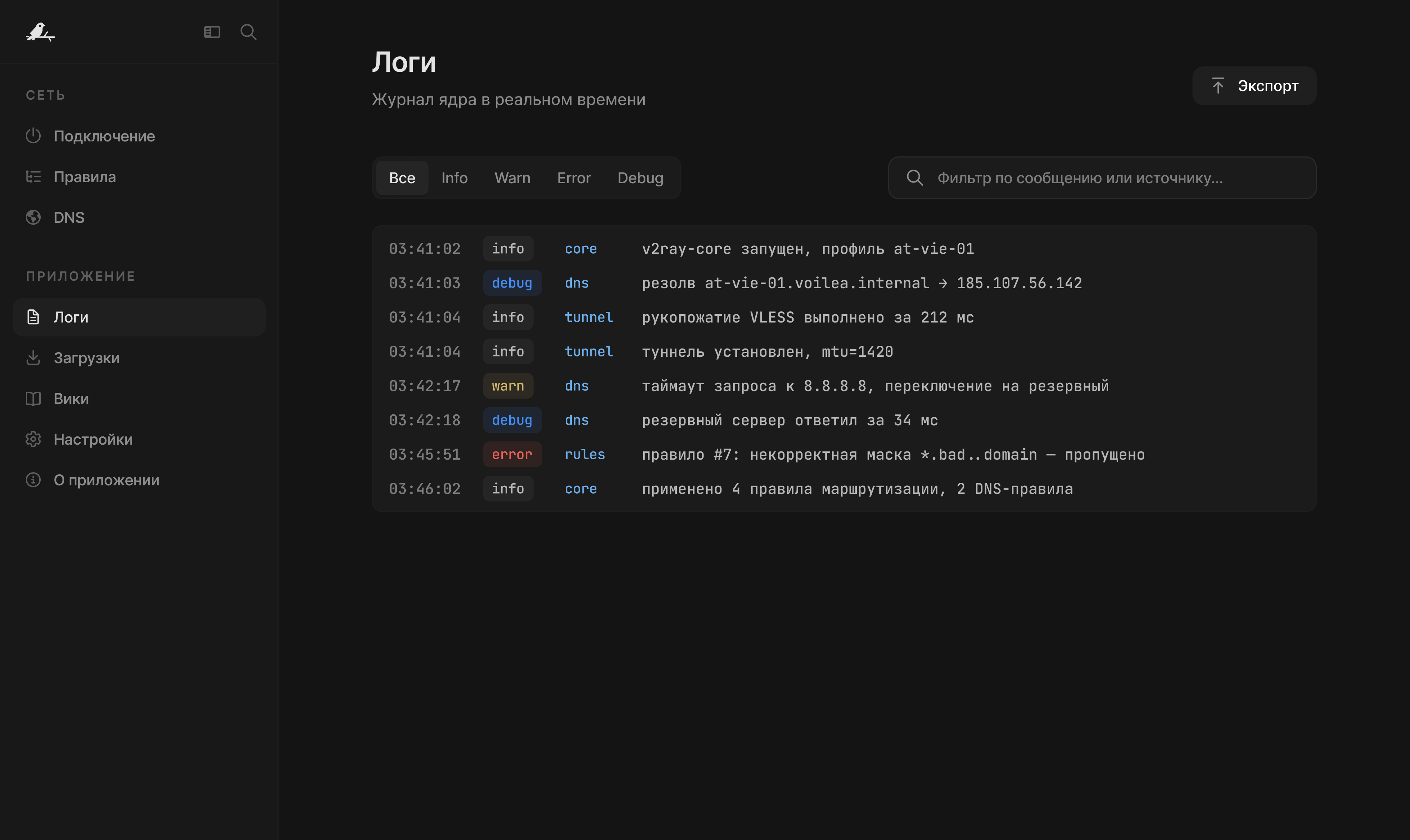Switch to the Error filter tab
This screenshot has width=1410, height=840.
point(574,178)
